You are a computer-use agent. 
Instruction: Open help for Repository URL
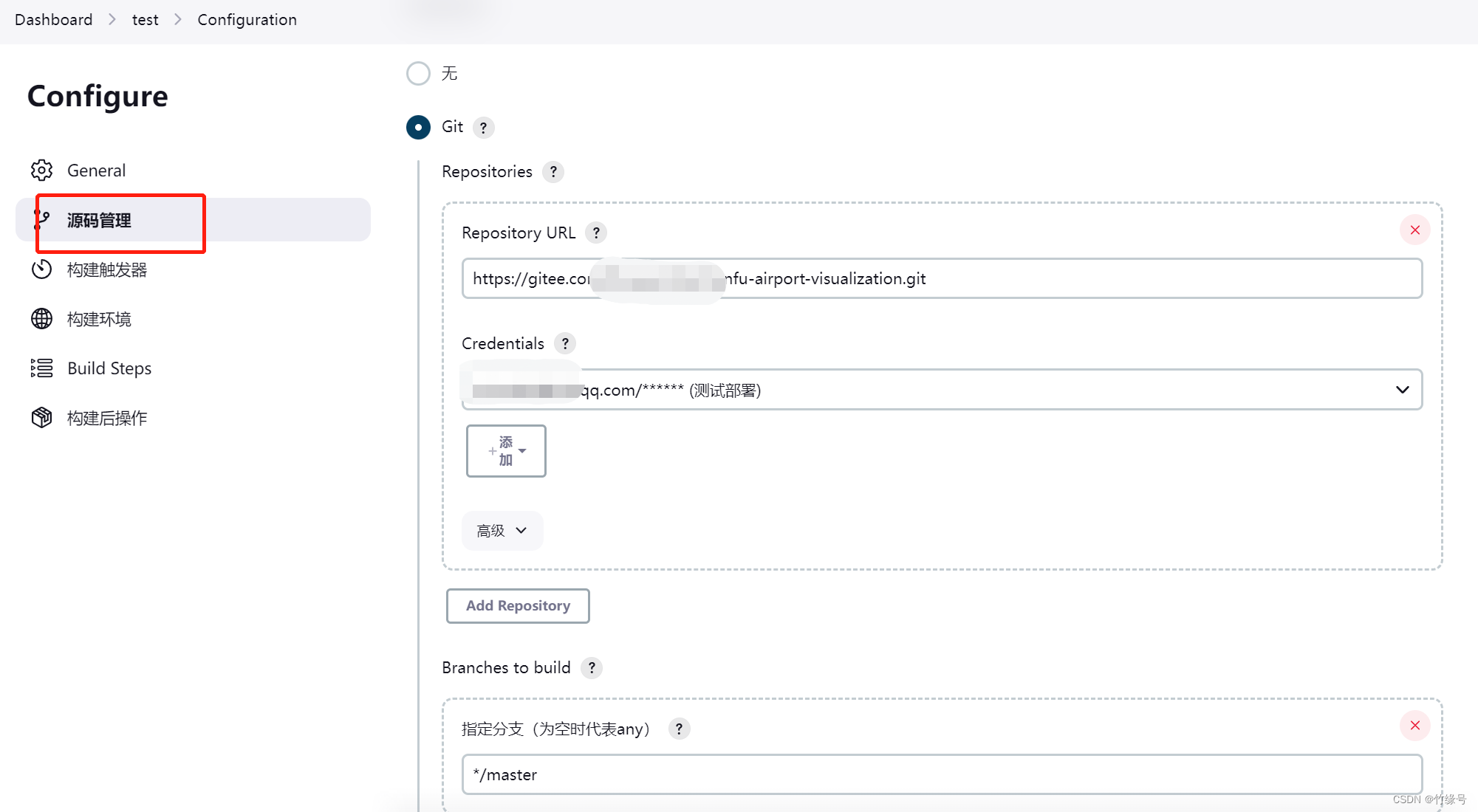click(596, 233)
